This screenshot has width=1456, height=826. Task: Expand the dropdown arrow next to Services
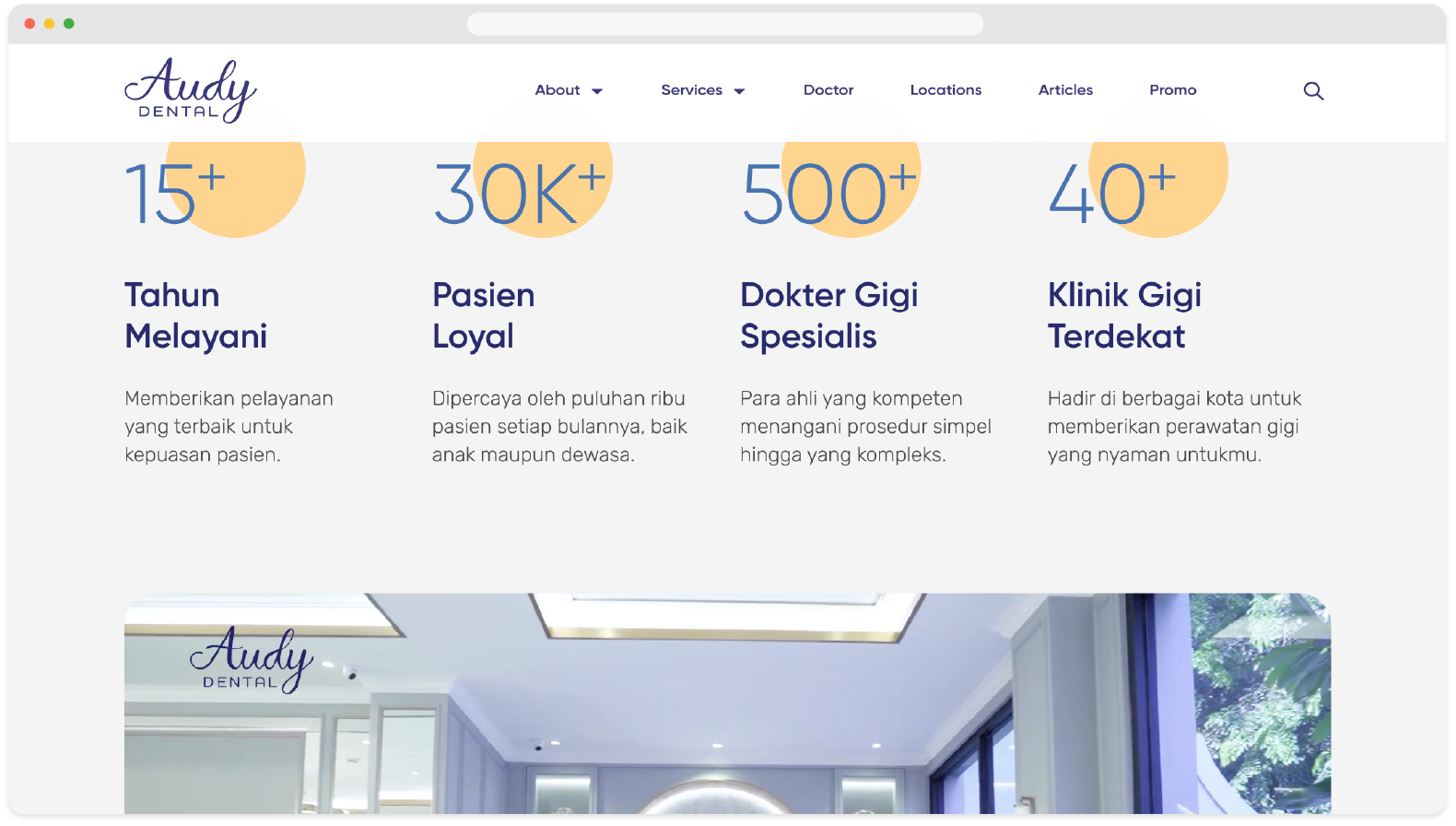click(739, 91)
